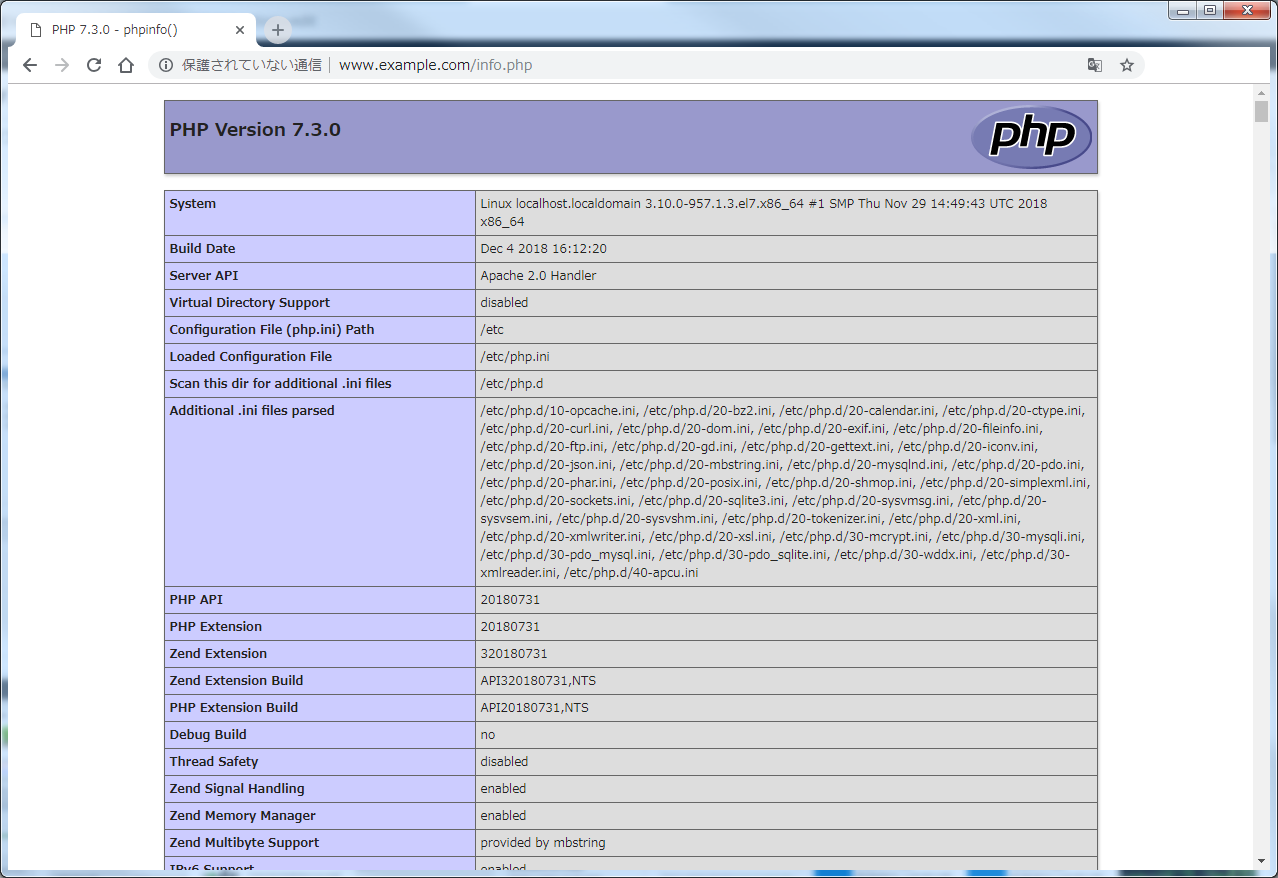Click the scrollbar up arrow
This screenshot has width=1278, height=878.
coord(1261,92)
